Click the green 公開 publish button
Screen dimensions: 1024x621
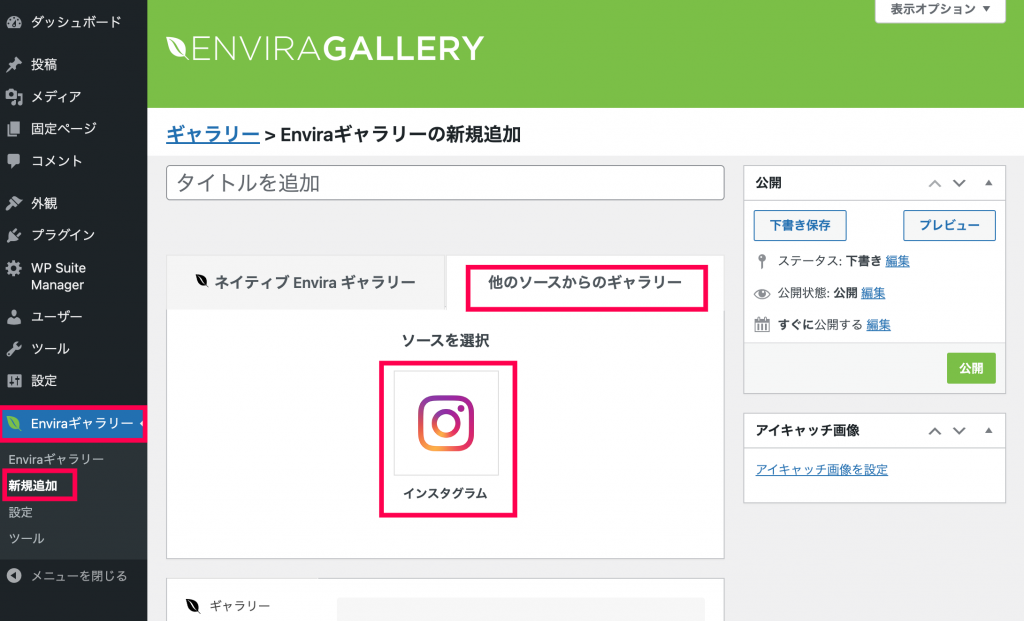pos(971,368)
